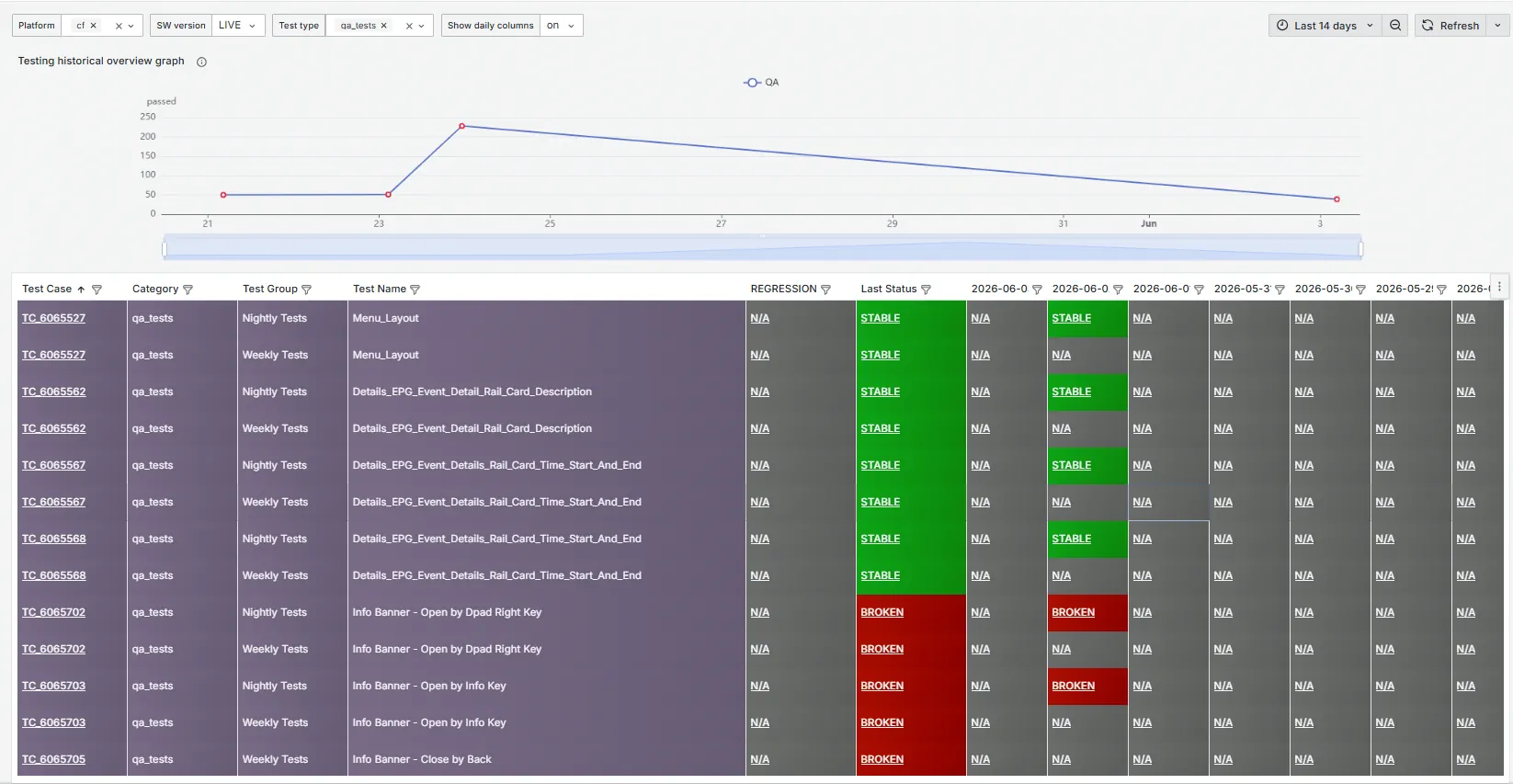This screenshot has width=1513, height=784.
Task: Click daily STABLE cell for TC_6065568 Nightly
Action: click(1071, 539)
